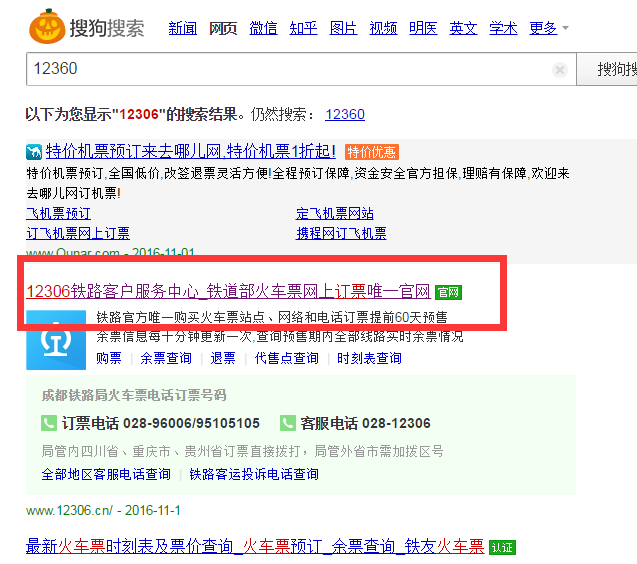The height and width of the screenshot is (564, 637).
Task: Click the 代售点查询 sublink
Action: pyautogui.click(x=286, y=358)
